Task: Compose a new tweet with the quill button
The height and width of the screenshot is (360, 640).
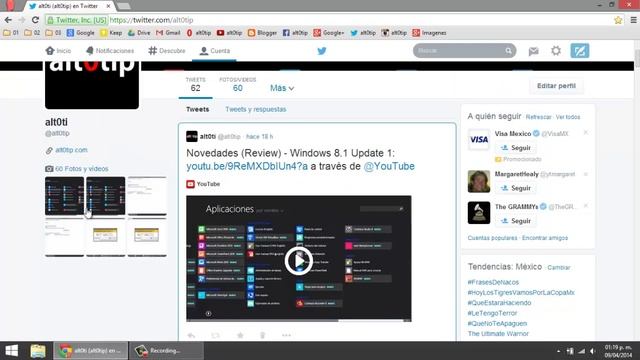Action: [x=580, y=51]
